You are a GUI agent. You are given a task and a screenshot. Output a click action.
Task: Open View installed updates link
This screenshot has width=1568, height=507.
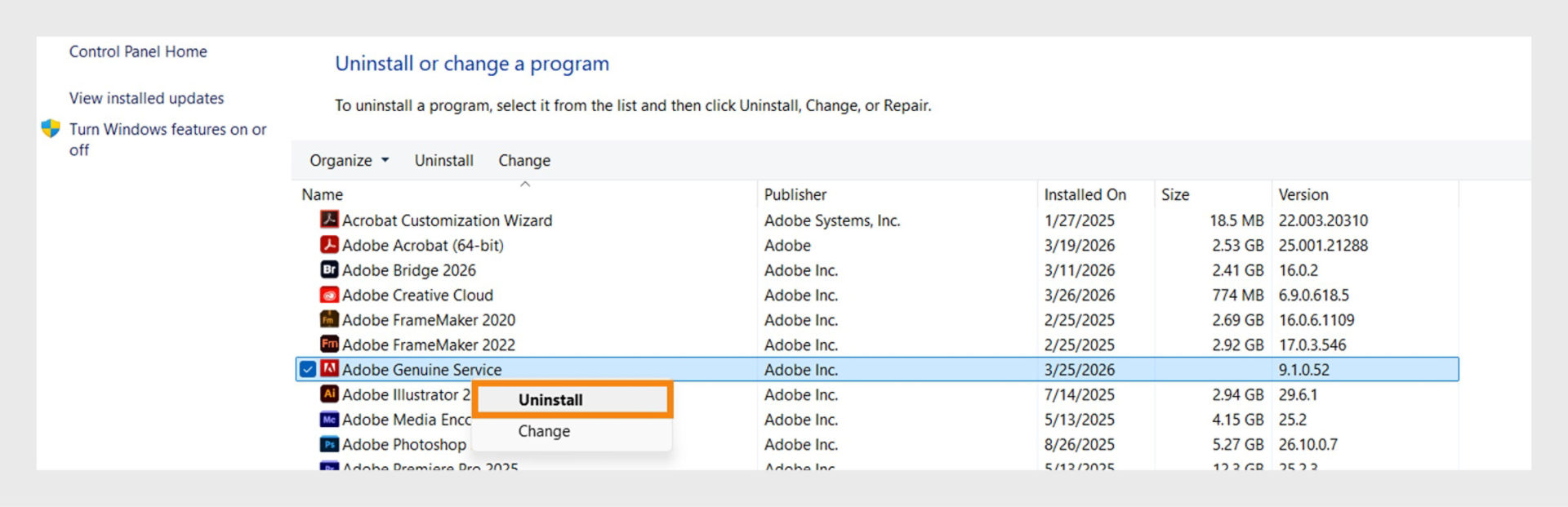tap(146, 98)
